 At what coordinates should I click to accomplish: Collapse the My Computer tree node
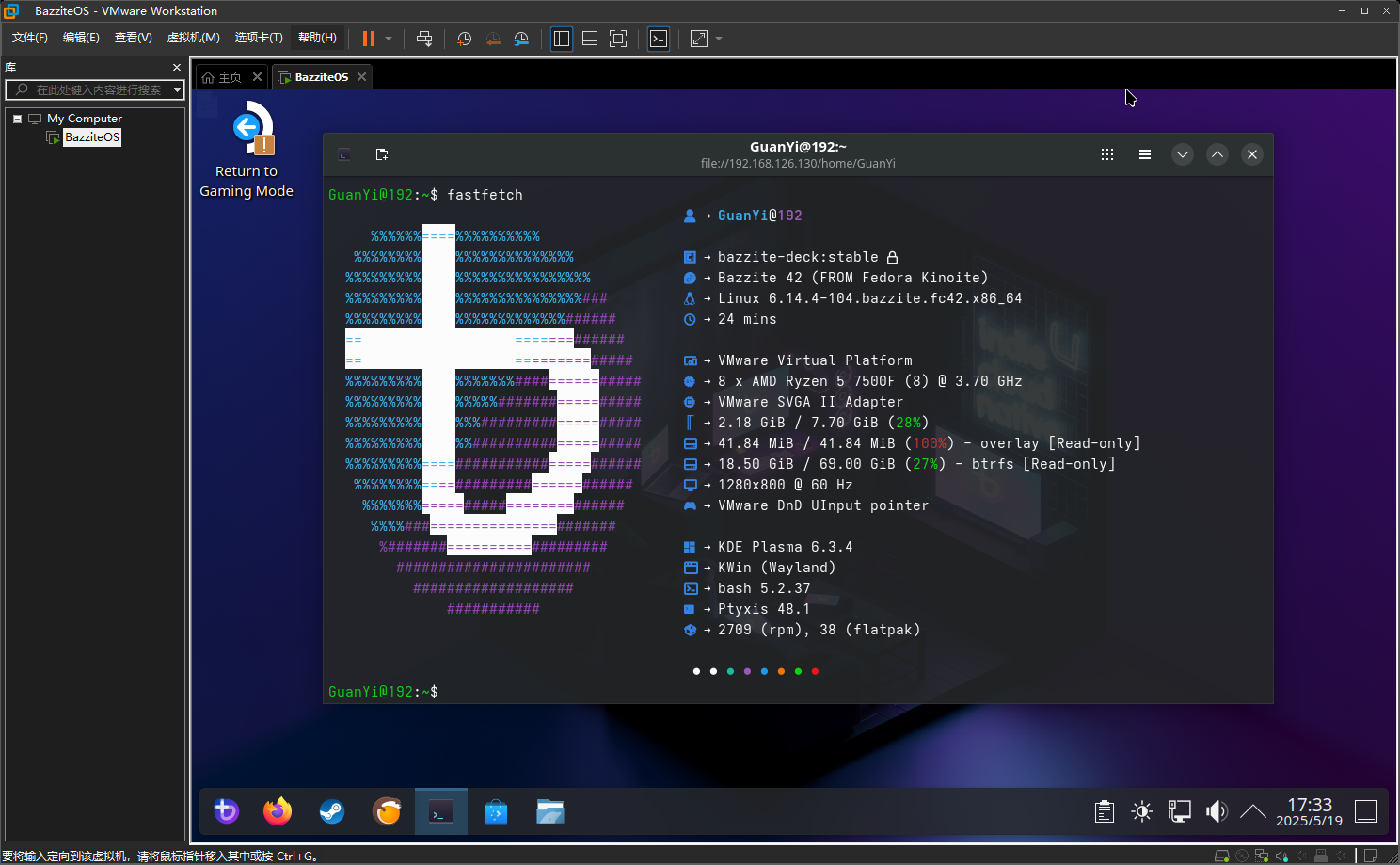coord(17,119)
